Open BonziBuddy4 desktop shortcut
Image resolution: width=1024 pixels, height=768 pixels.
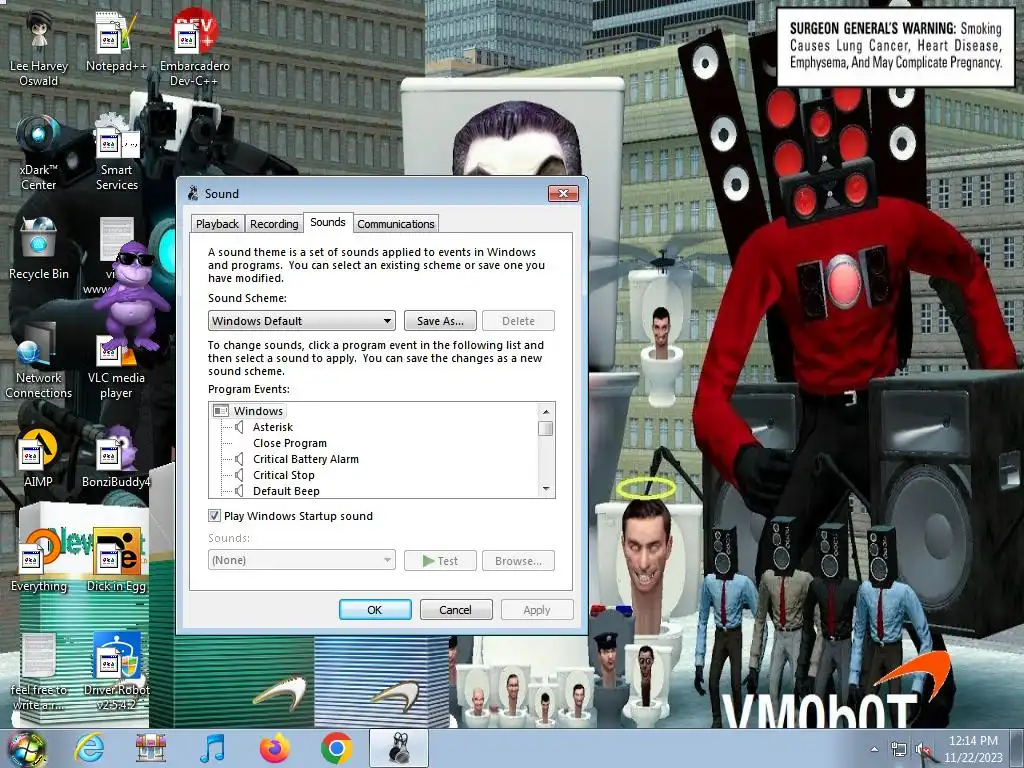116,458
